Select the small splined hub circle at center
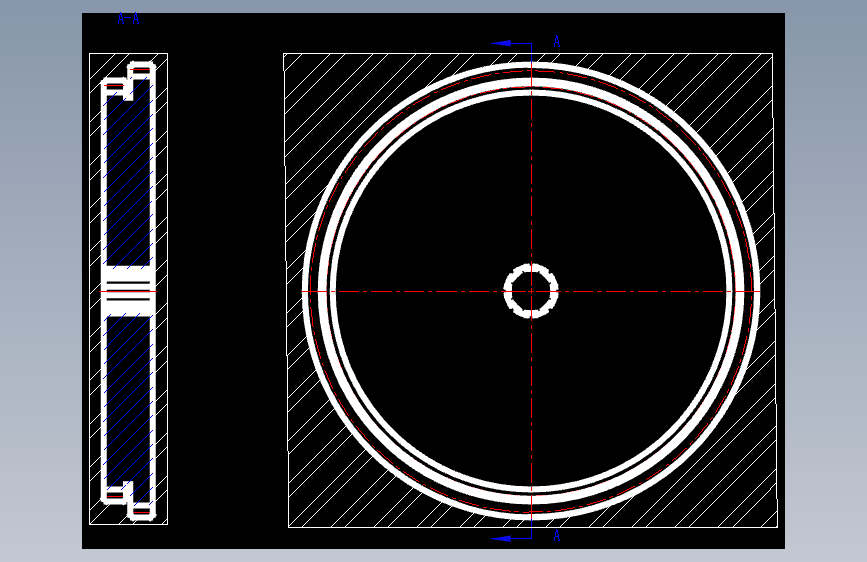867x562 pixels. tap(531, 291)
